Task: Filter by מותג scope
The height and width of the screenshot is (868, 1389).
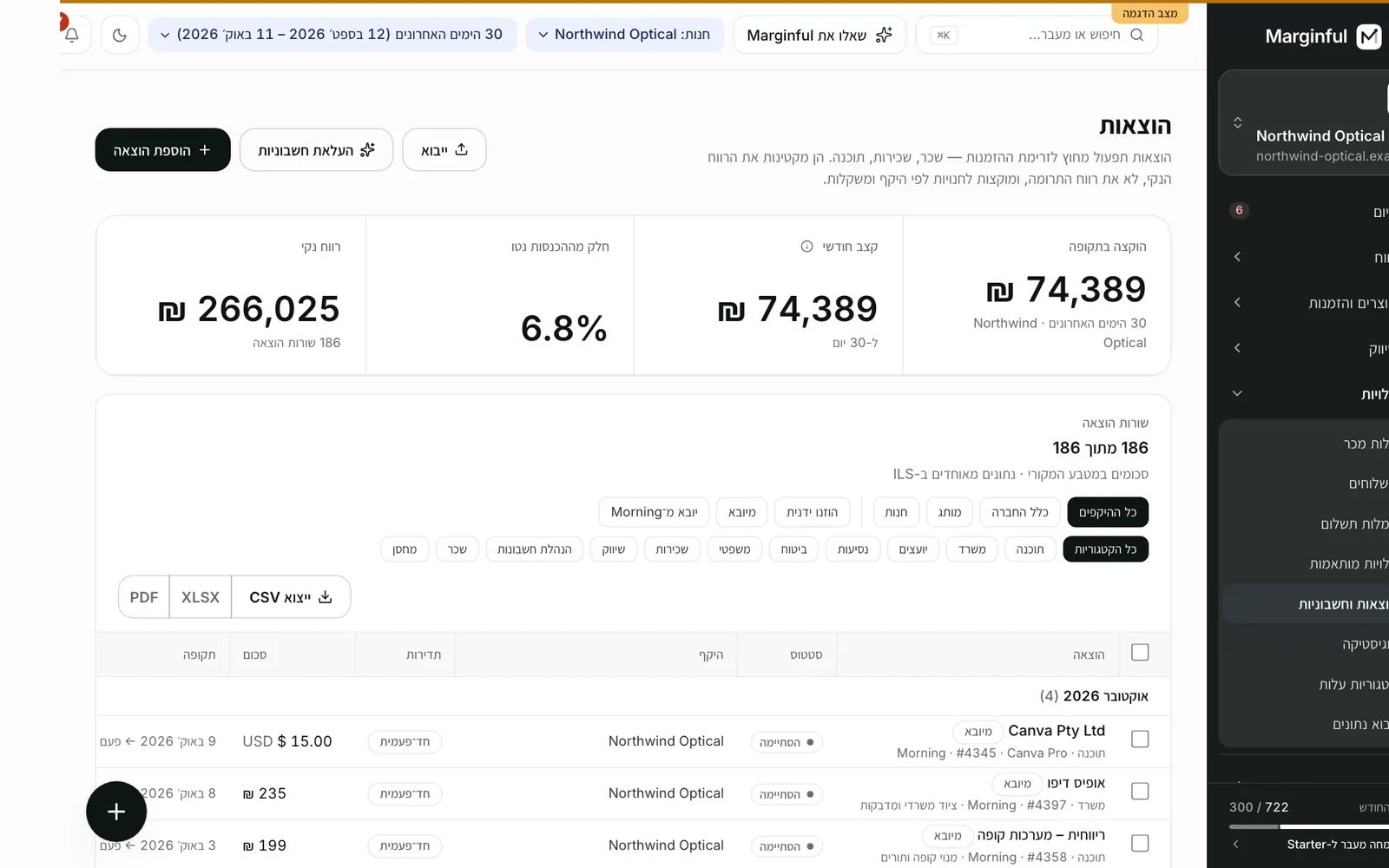Action: coord(950,512)
